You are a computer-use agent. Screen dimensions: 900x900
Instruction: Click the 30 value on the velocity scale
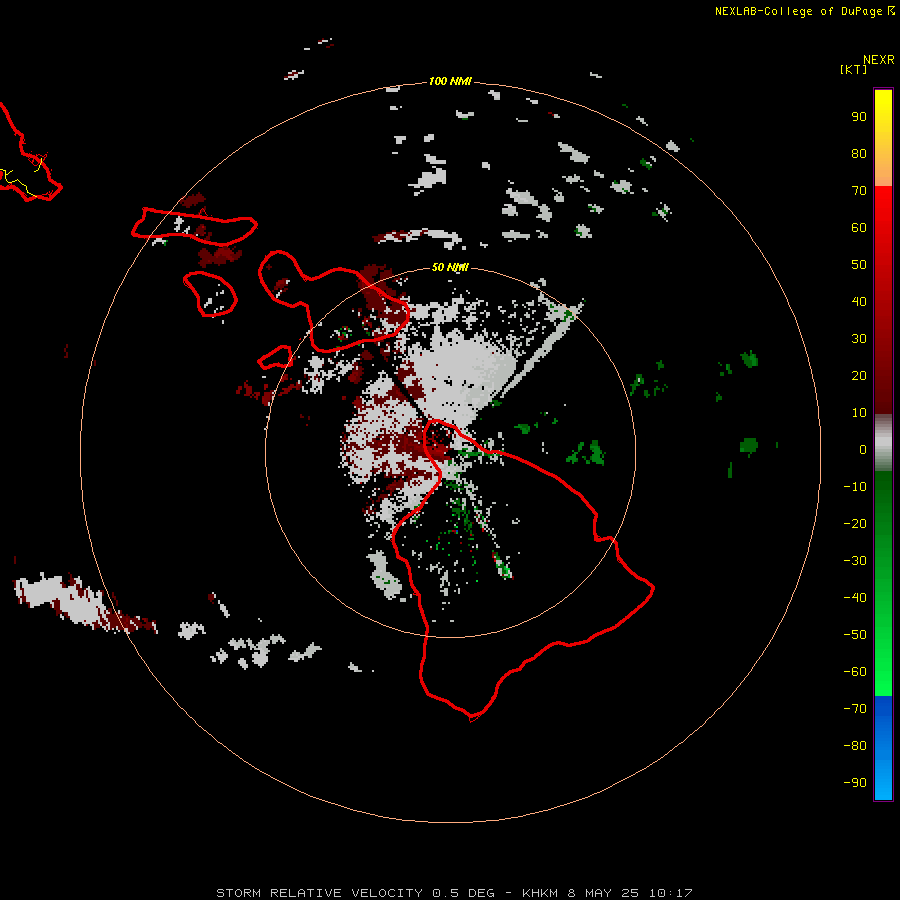click(859, 339)
